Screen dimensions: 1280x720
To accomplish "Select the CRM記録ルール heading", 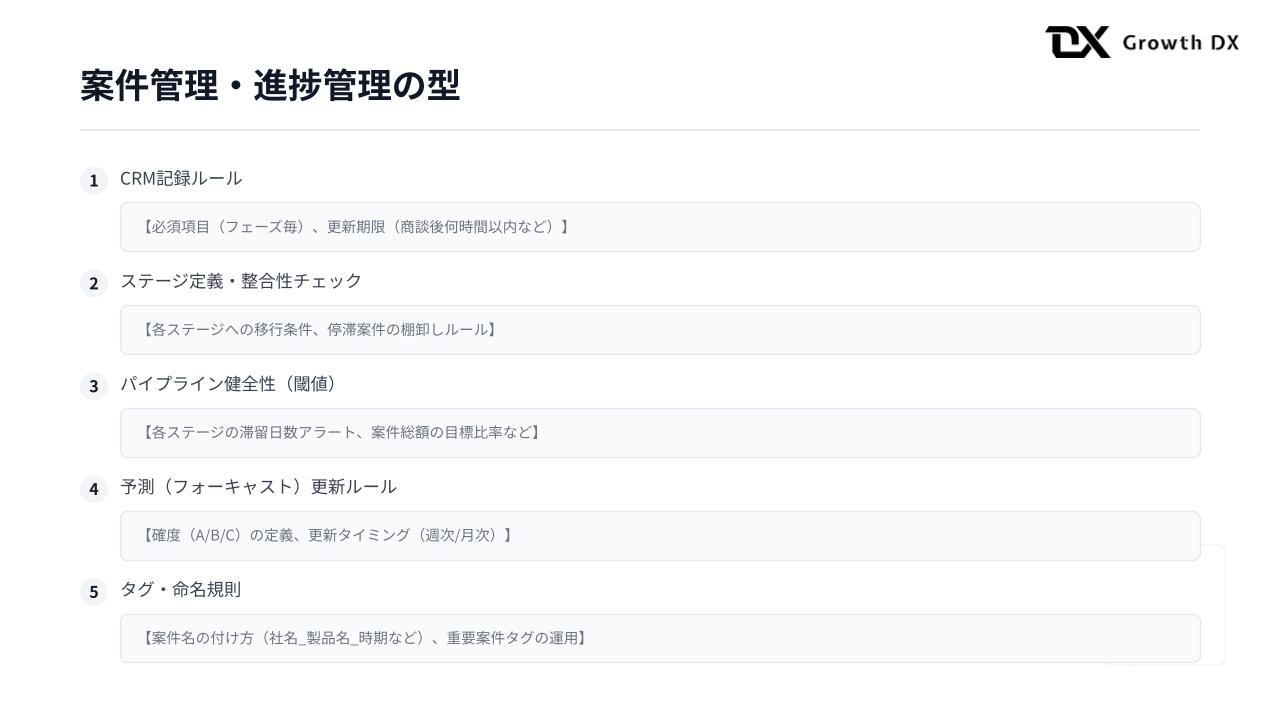I will click(181, 178).
